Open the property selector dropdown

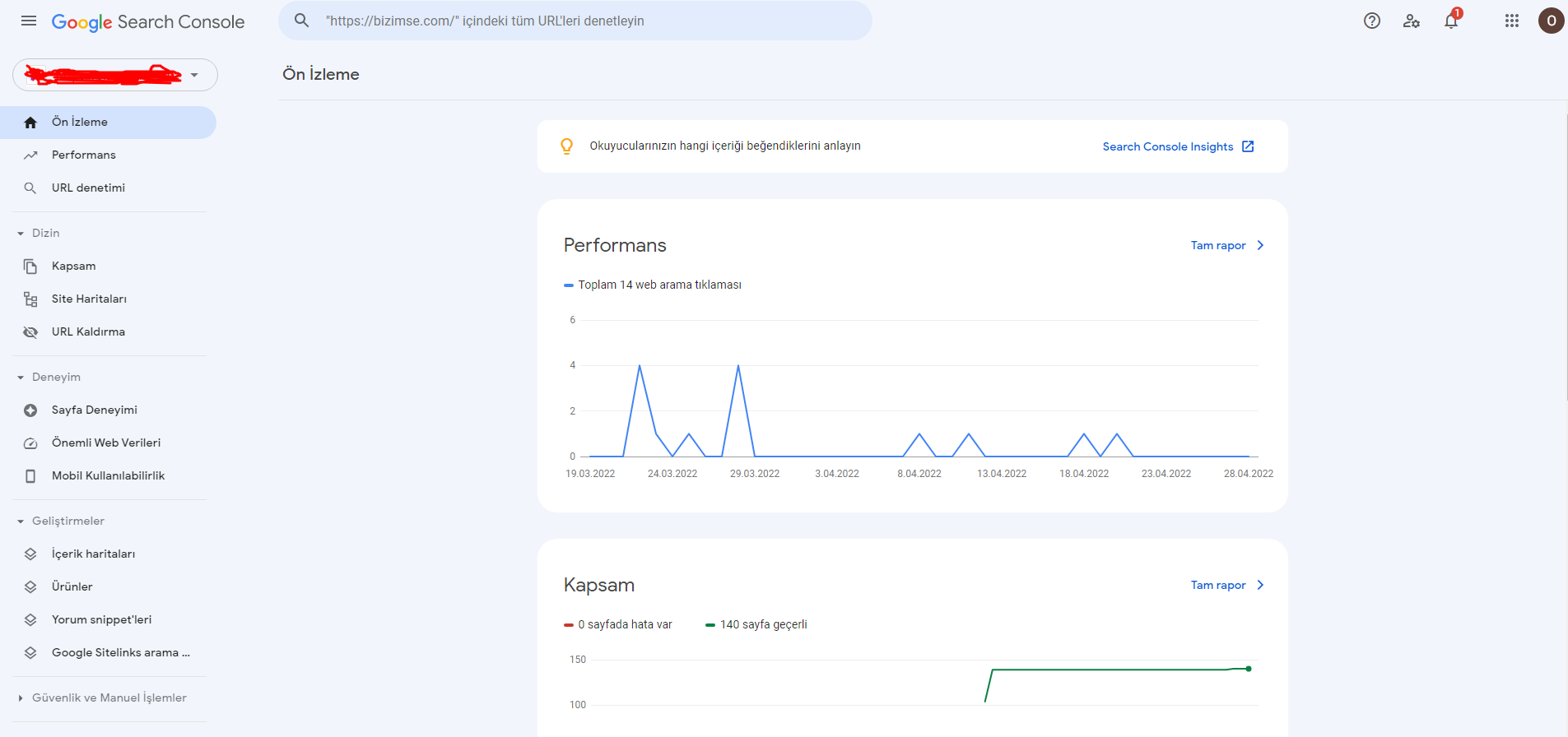click(x=115, y=75)
